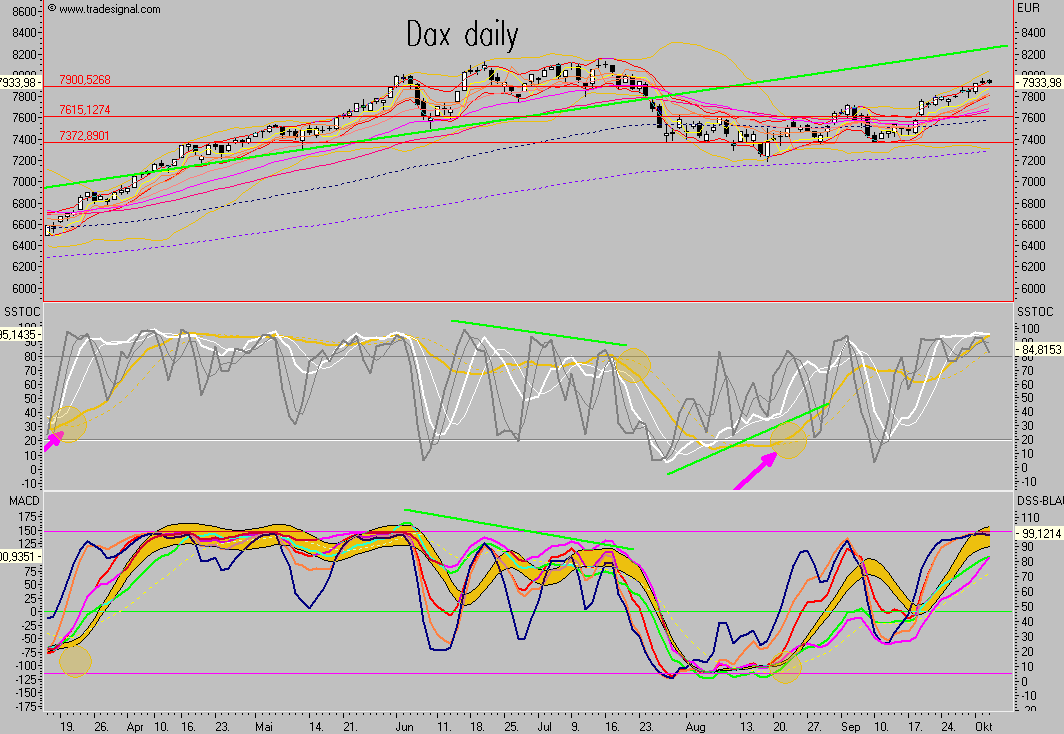
Task: Click the copyright symbol beside tradesignal URL
Action: (x=51, y=9)
